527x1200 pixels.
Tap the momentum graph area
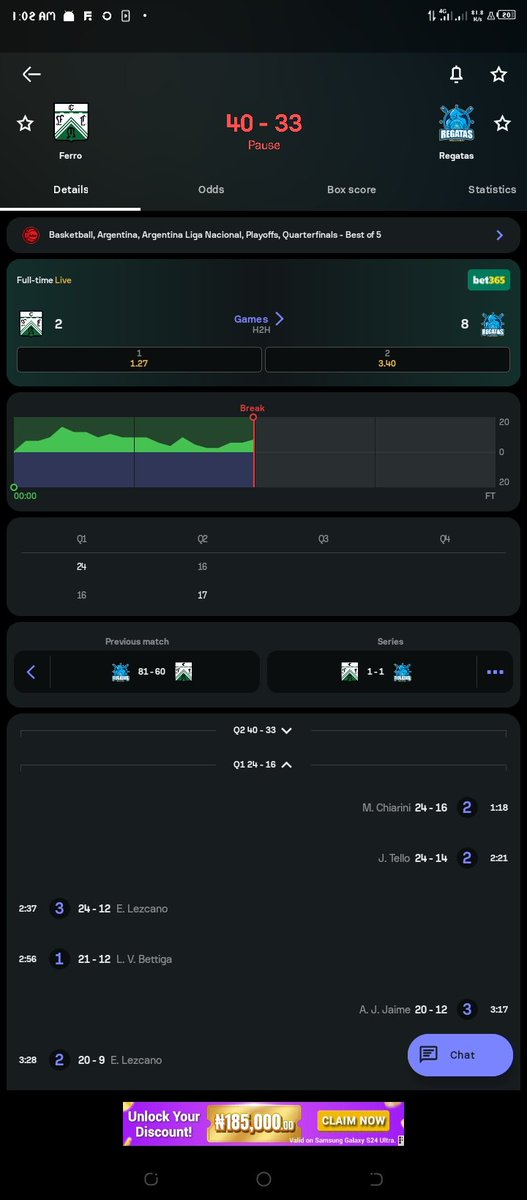pos(255,452)
